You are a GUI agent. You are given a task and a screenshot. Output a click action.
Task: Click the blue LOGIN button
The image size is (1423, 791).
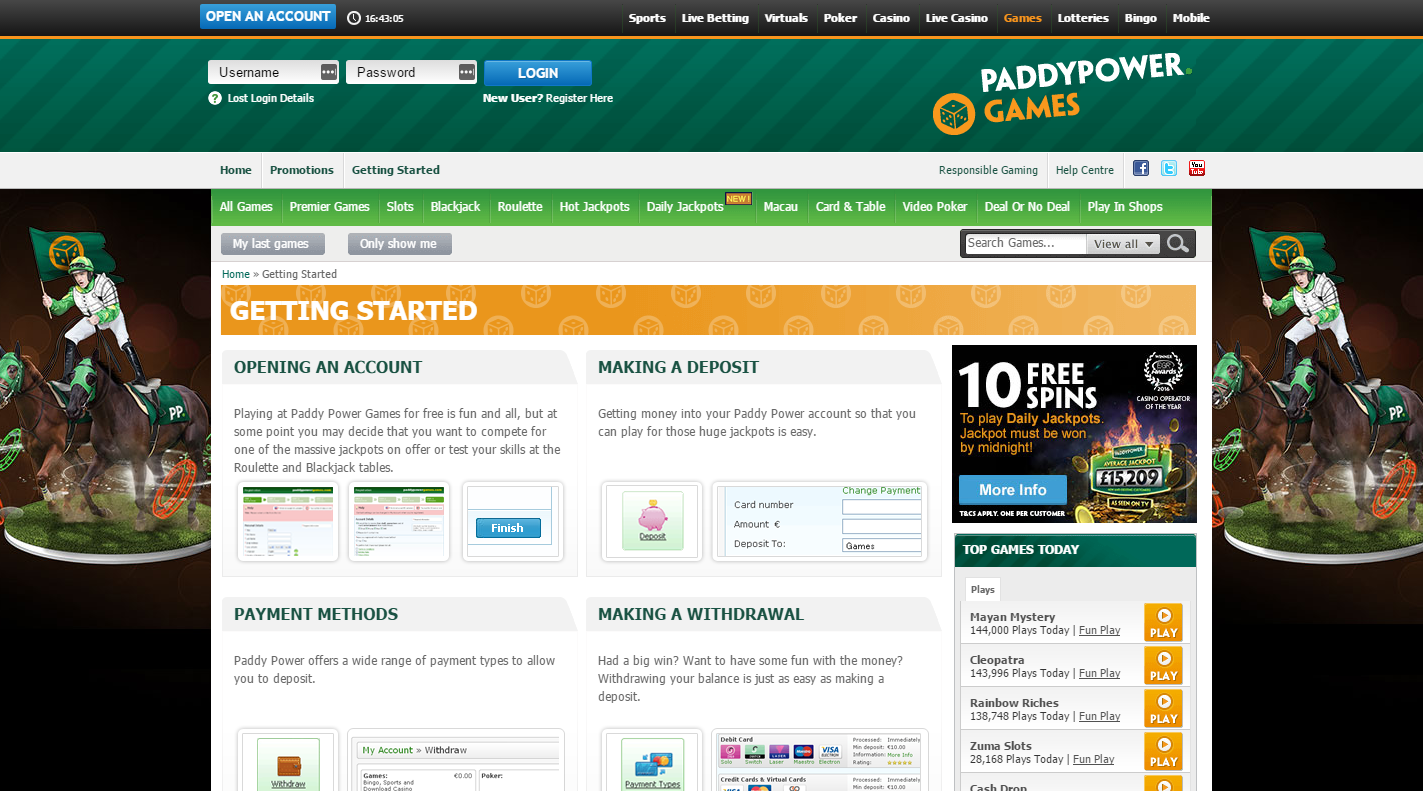point(537,73)
